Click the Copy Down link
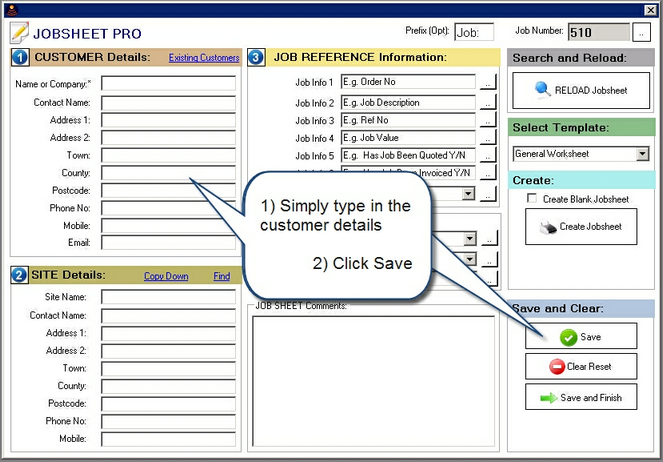This screenshot has height=462, width=663. (166, 276)
